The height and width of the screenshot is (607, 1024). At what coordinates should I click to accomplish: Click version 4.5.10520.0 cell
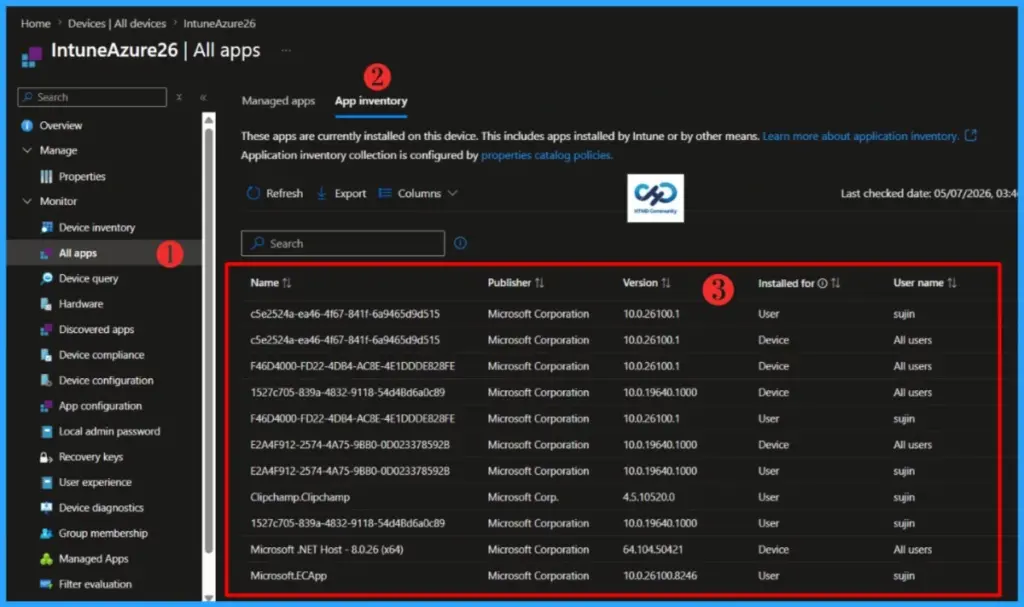[648, 497]
